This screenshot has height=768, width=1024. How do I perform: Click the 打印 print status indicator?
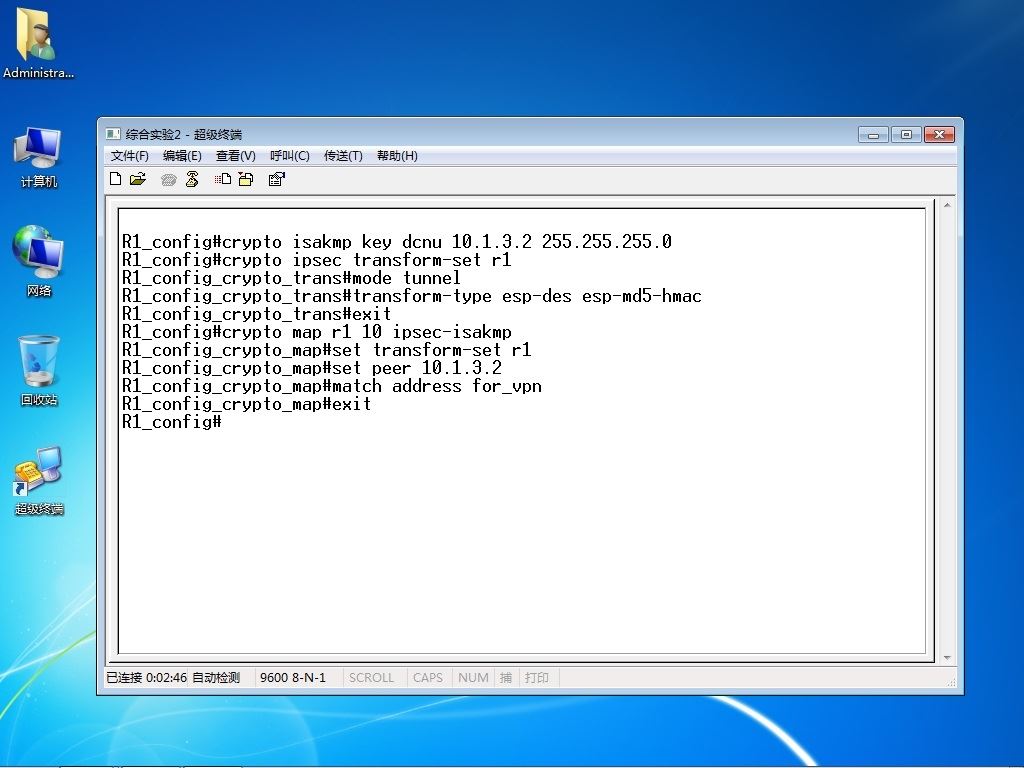tap(536, 677)
